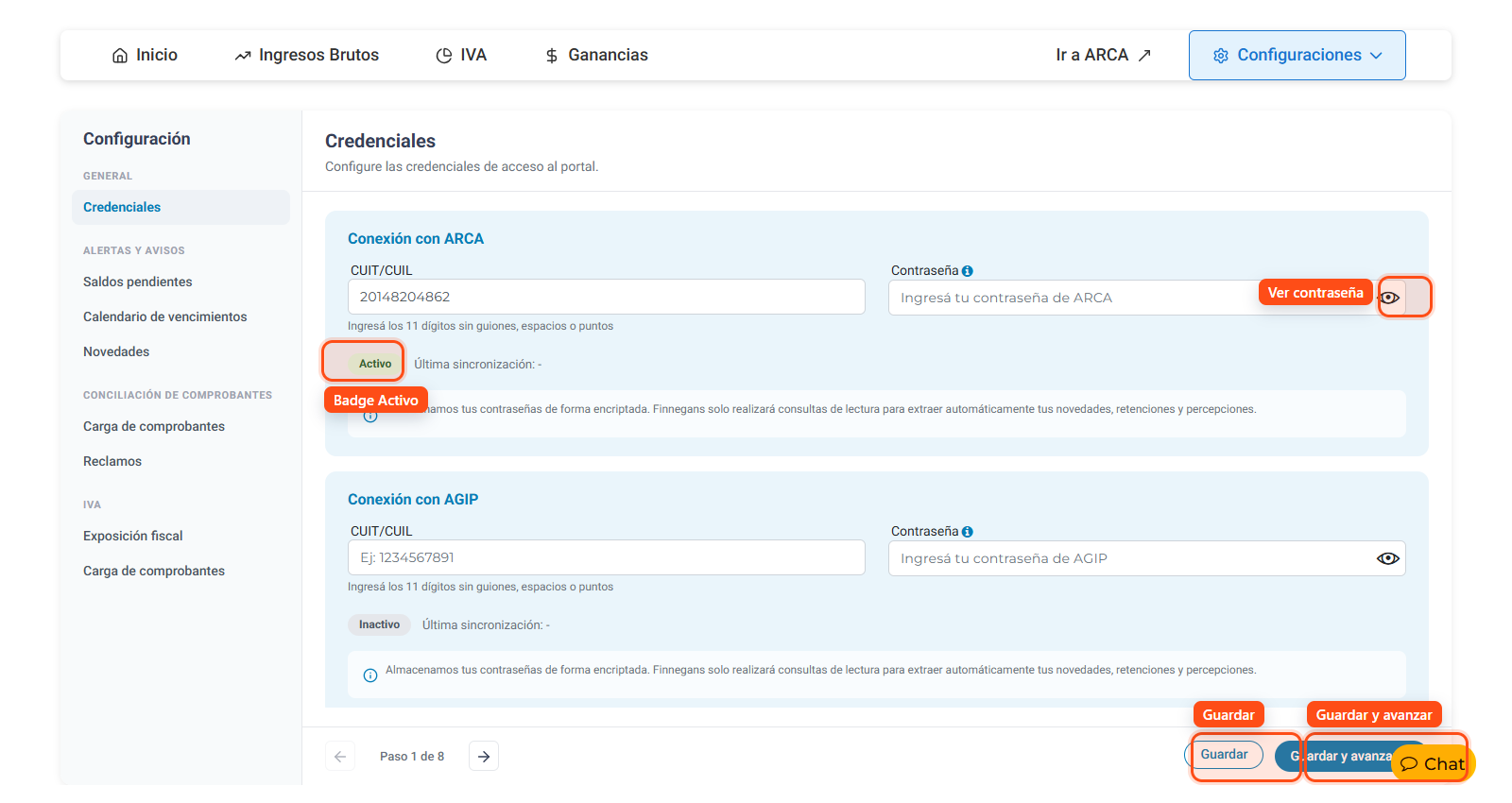Go back with the left arrow button

point(340,756)
